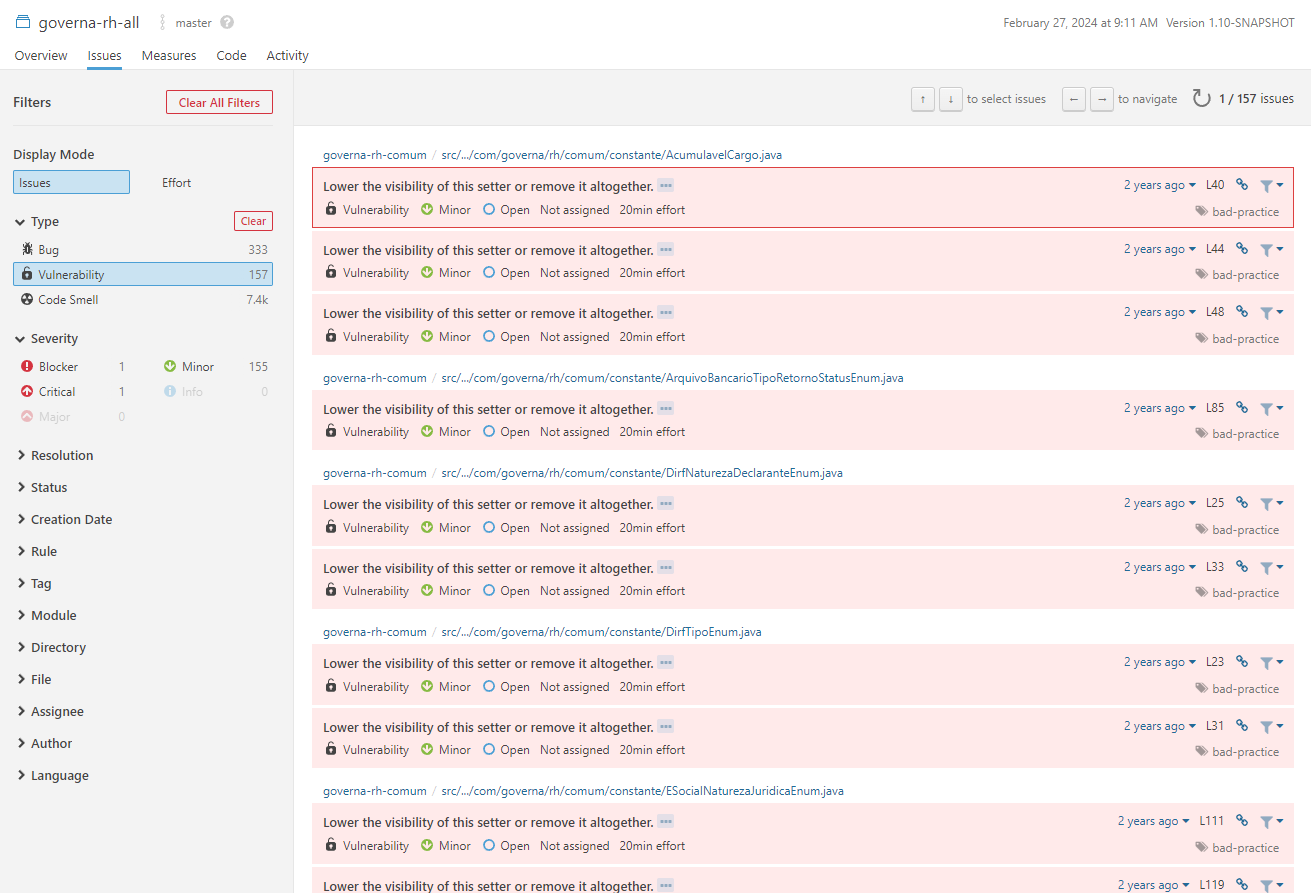1311x893 pixels.
Task: Show rule details ellipsis on L40 issue
Action: pos(666,186)
